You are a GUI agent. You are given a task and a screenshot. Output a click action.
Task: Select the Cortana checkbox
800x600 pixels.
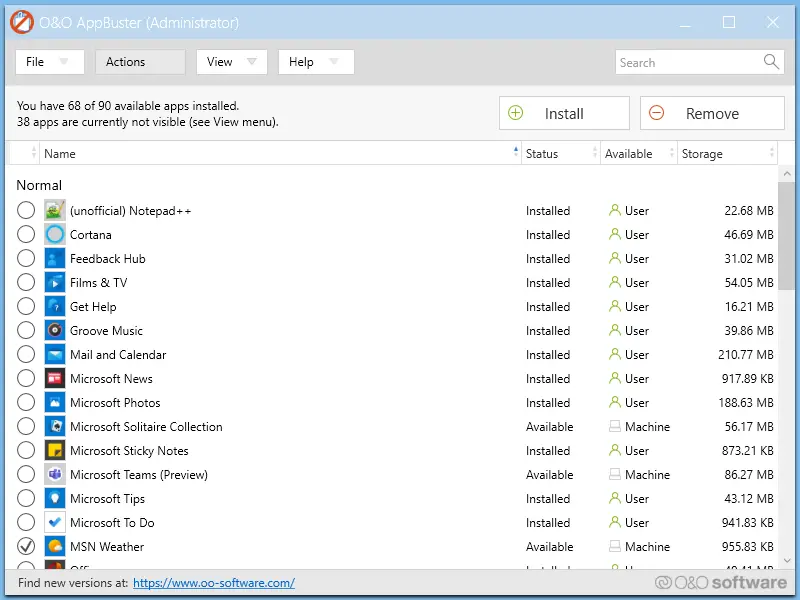pyautogui.click(x=26, y=234)
